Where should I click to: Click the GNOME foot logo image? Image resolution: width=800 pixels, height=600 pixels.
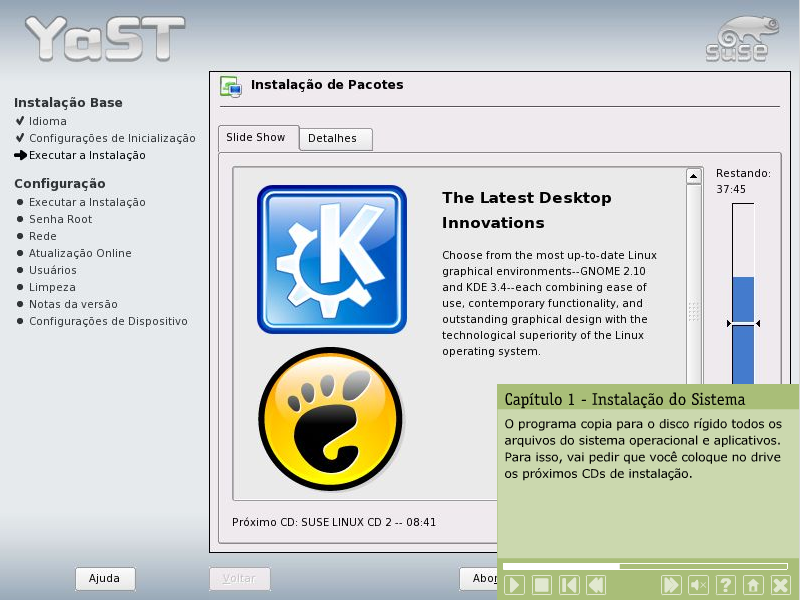click(x=331, y=420)
